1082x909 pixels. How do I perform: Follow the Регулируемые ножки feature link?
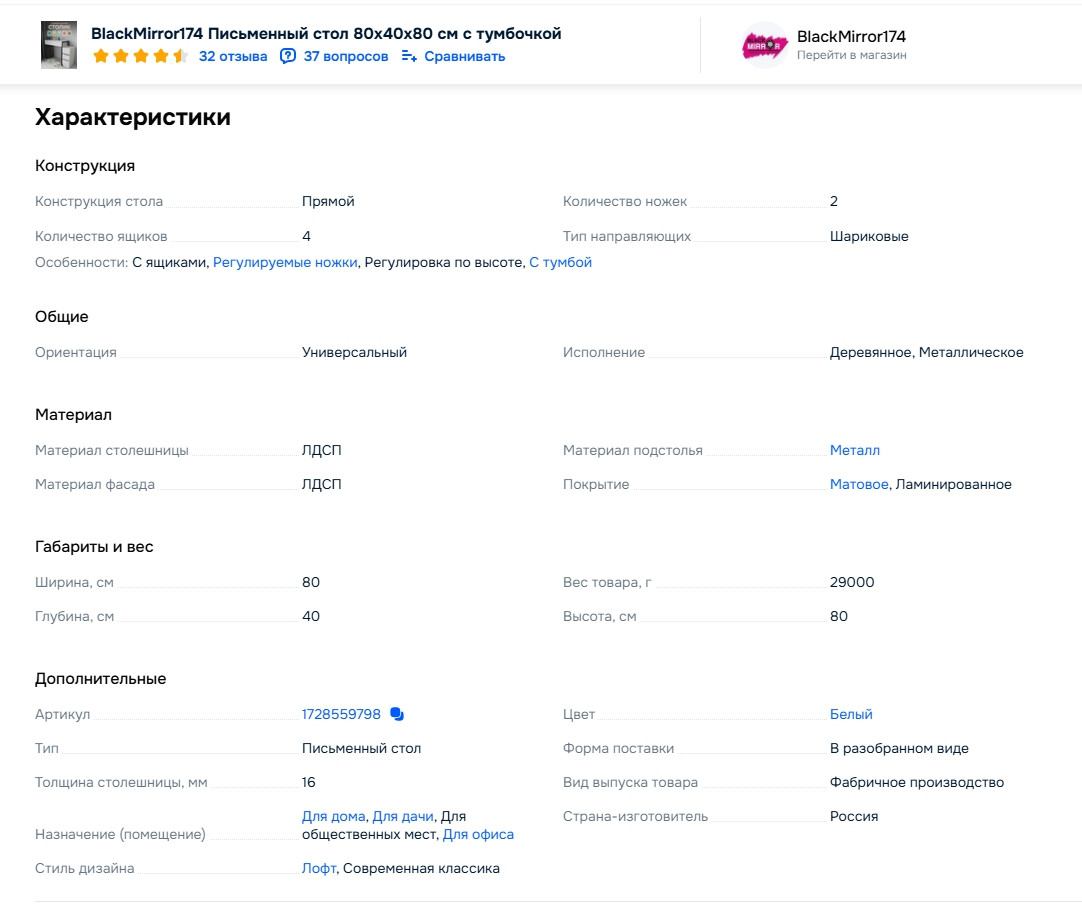click(285, 263)
